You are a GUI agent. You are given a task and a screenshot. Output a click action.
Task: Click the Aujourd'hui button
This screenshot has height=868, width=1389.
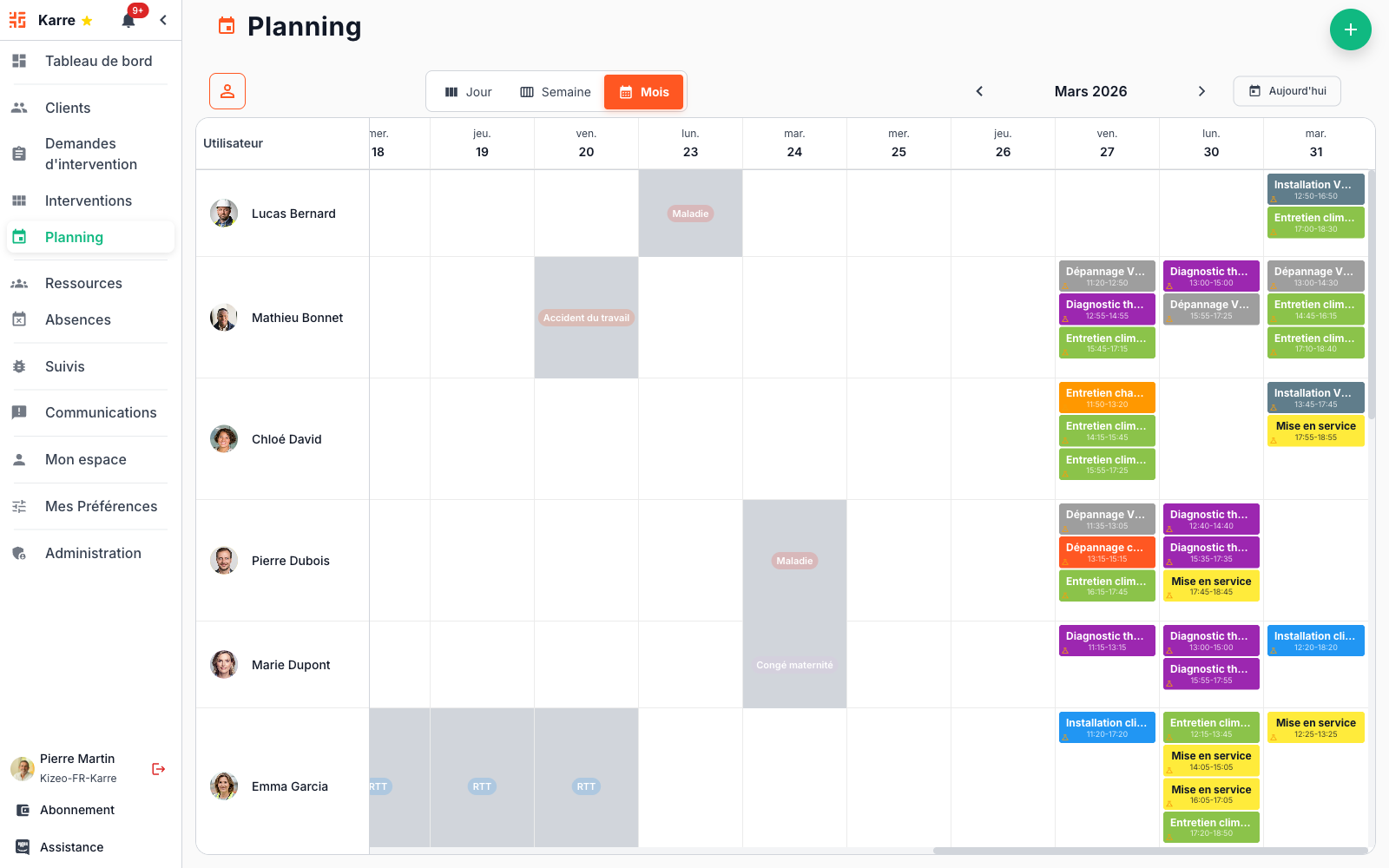1287,90
